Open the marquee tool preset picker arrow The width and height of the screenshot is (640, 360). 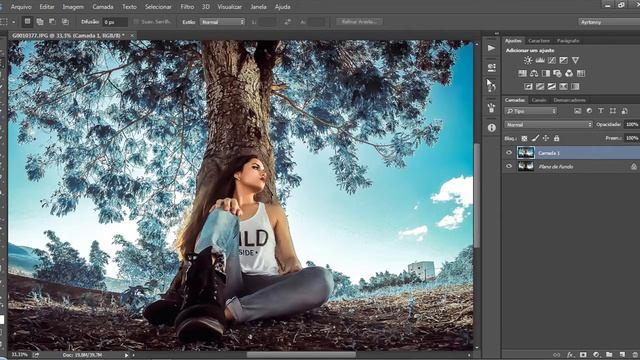click(x=13, y=22)
